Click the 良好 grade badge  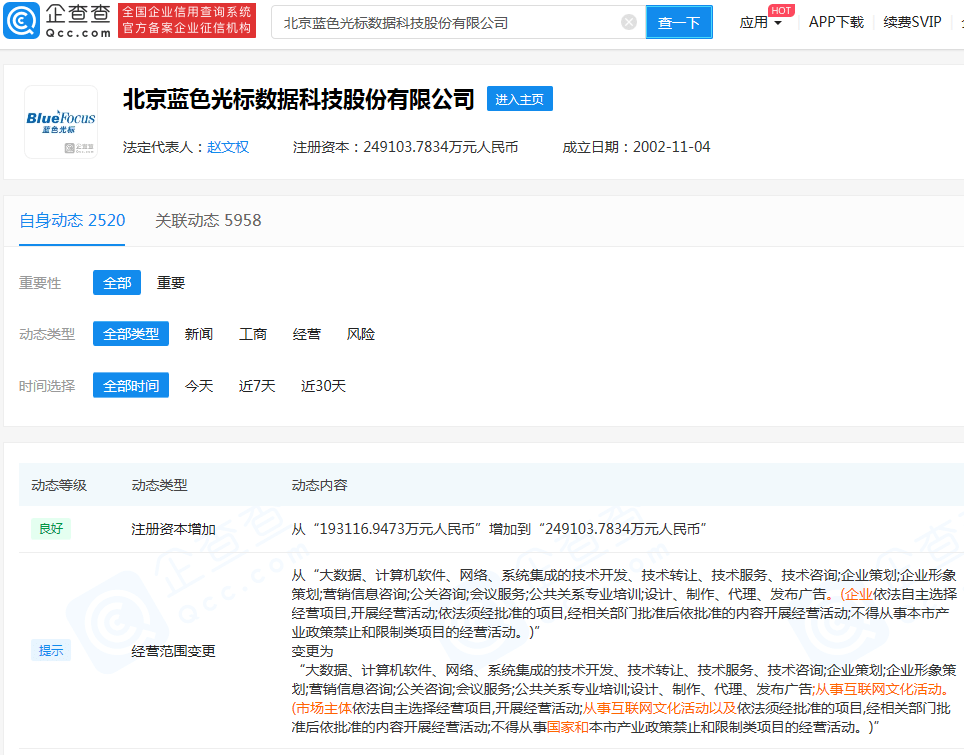click(51, 528)
